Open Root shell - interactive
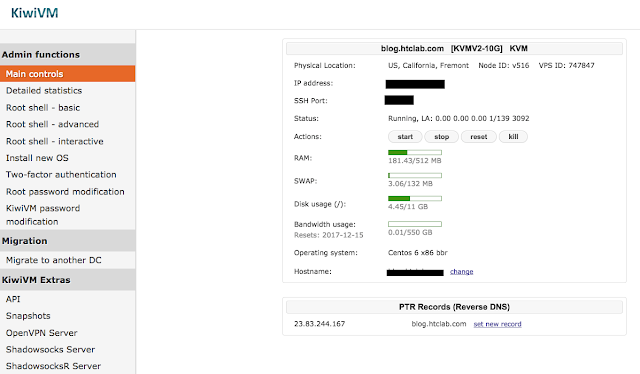 55,141
